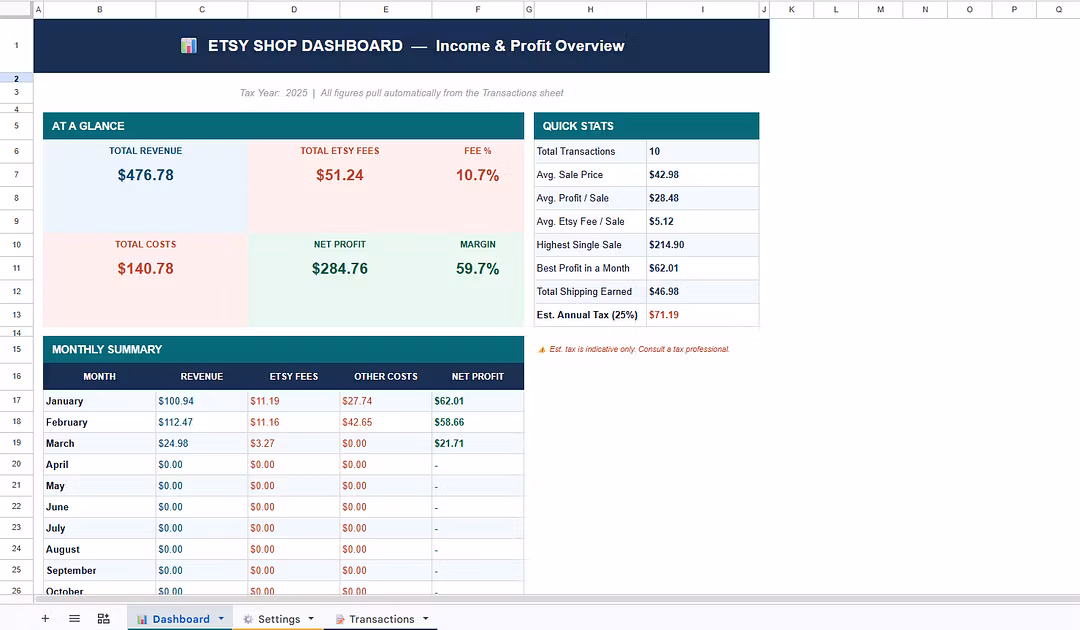
Task: Open the convert to table icon beside sheets list
Action: tap(103, 618)
